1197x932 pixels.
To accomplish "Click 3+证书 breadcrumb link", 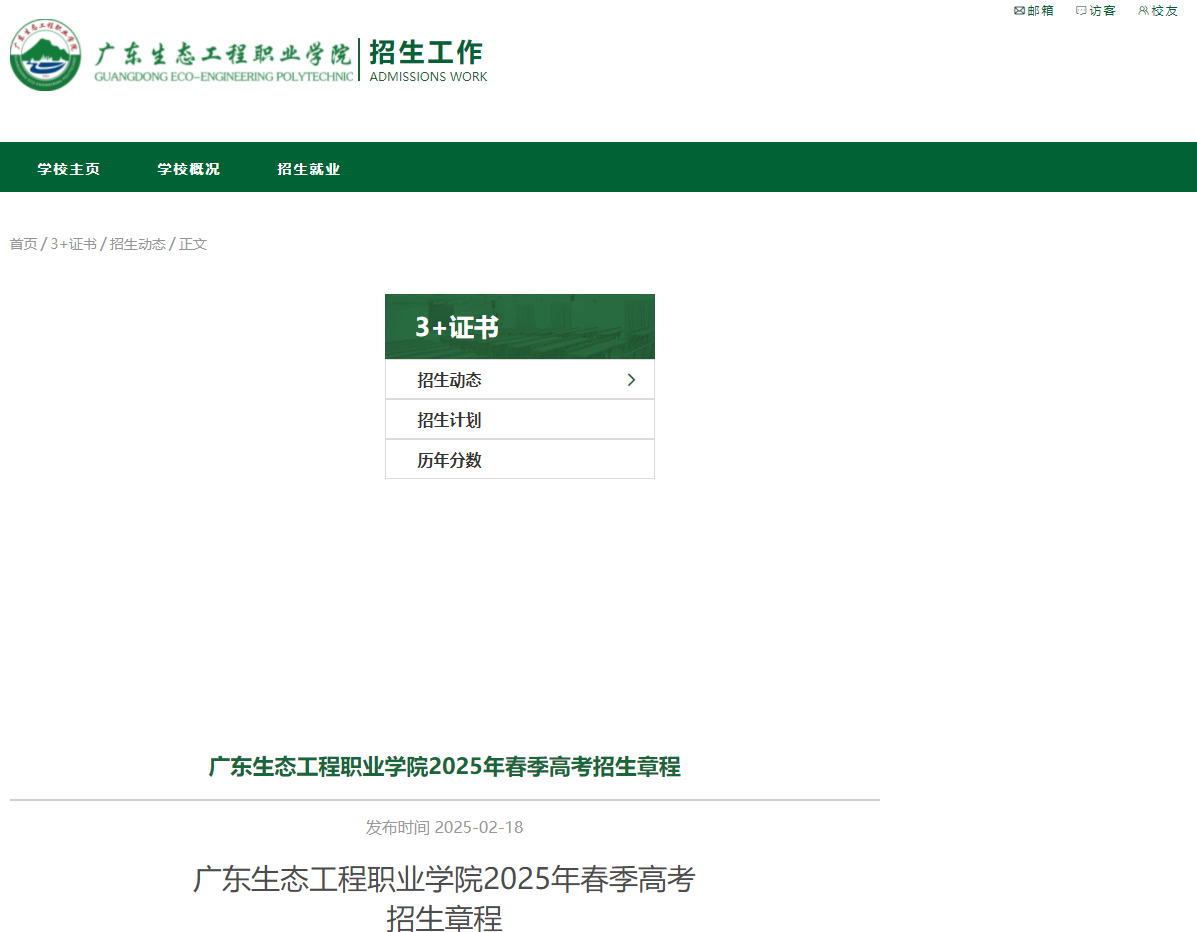I will (x=75, y=243).
